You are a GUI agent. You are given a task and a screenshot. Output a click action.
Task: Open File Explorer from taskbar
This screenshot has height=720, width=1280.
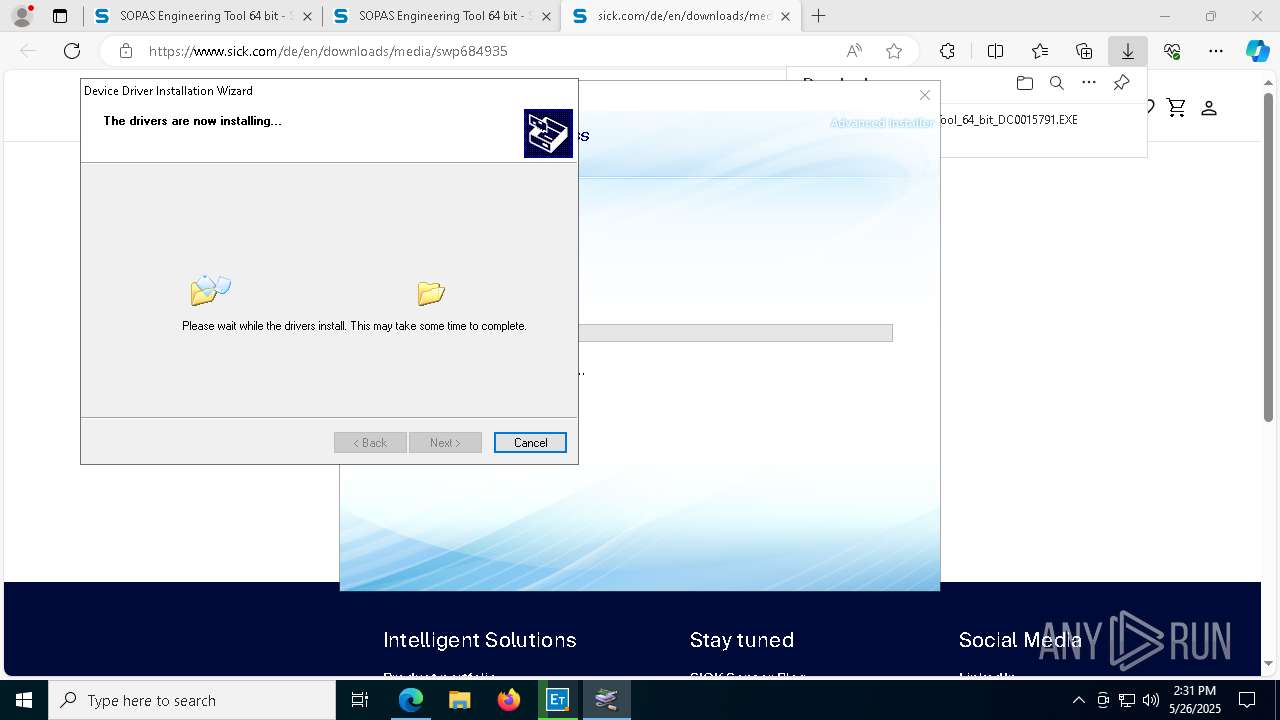459,700
